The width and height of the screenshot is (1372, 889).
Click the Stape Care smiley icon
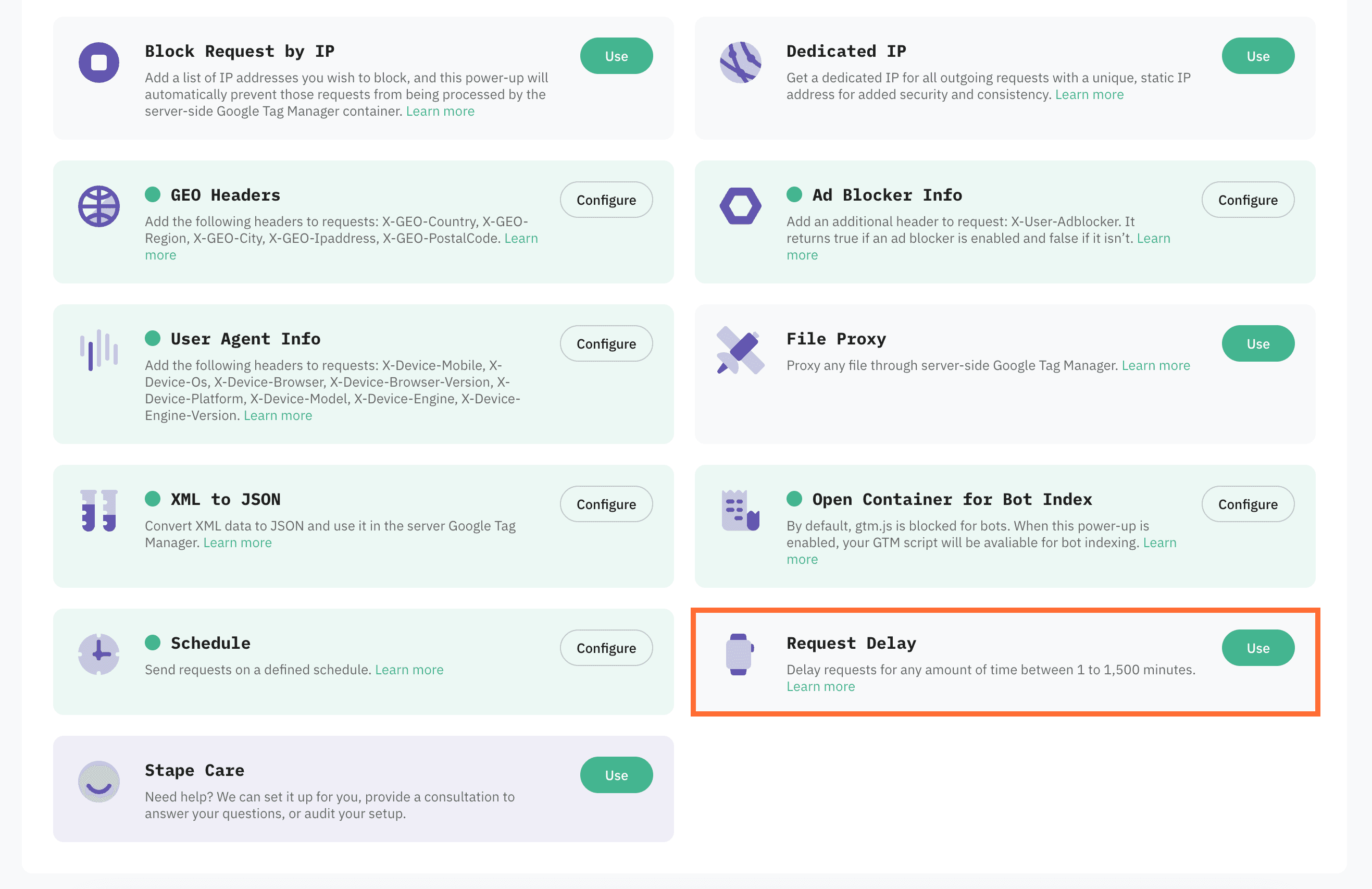[x=98, y=781]
